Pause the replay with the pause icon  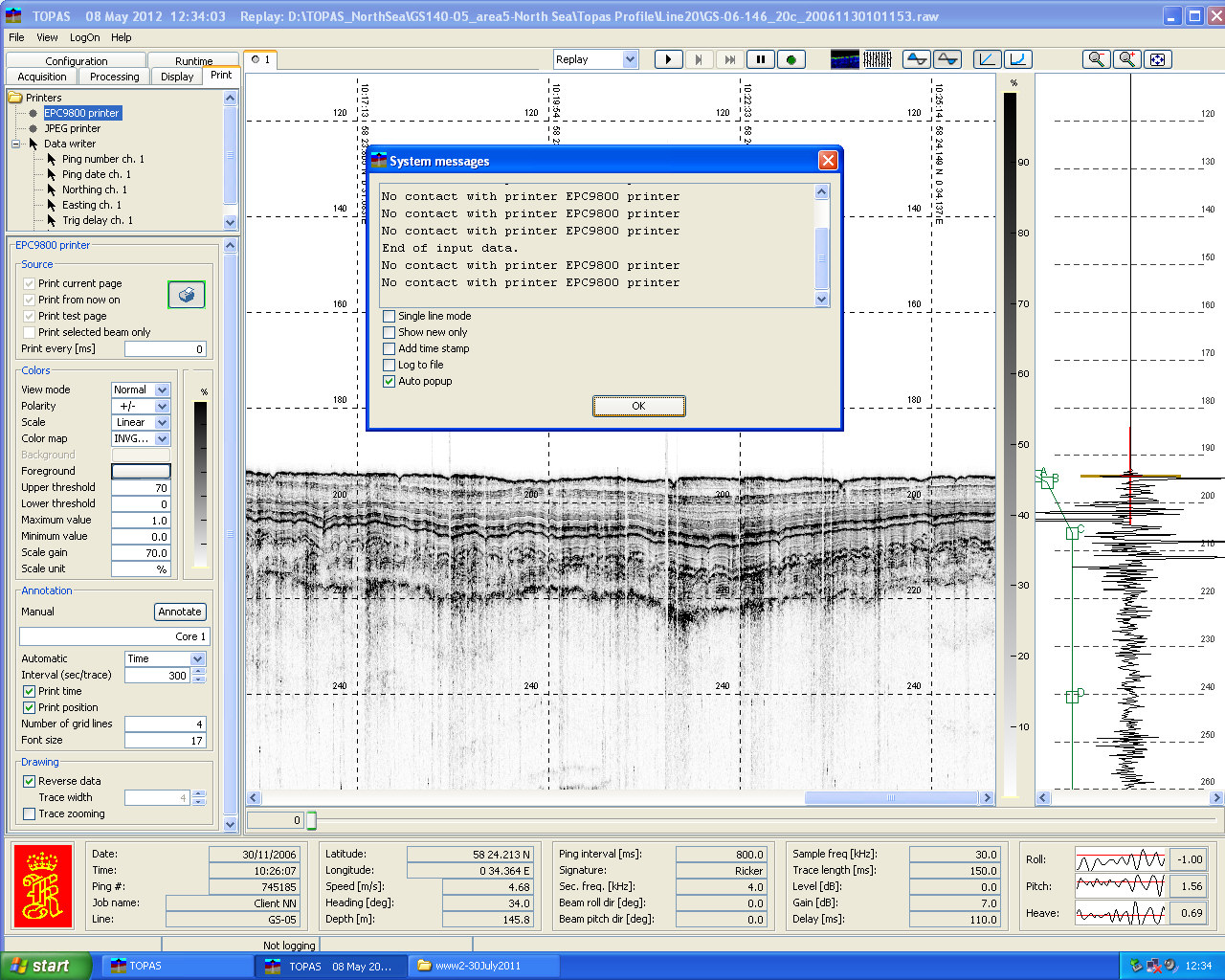pos(760,59)
